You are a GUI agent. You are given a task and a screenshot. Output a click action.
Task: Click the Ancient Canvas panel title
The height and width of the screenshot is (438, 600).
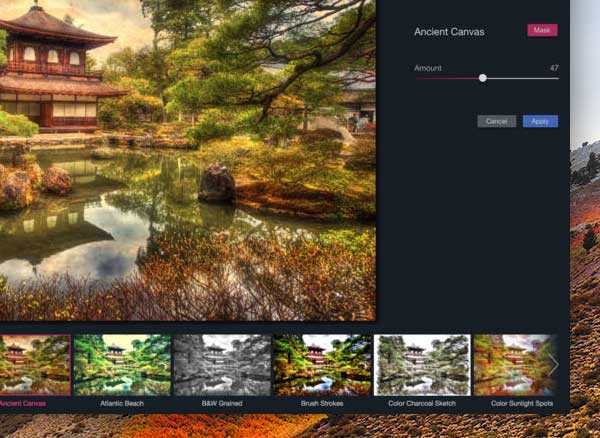click(x=449, y=32)
